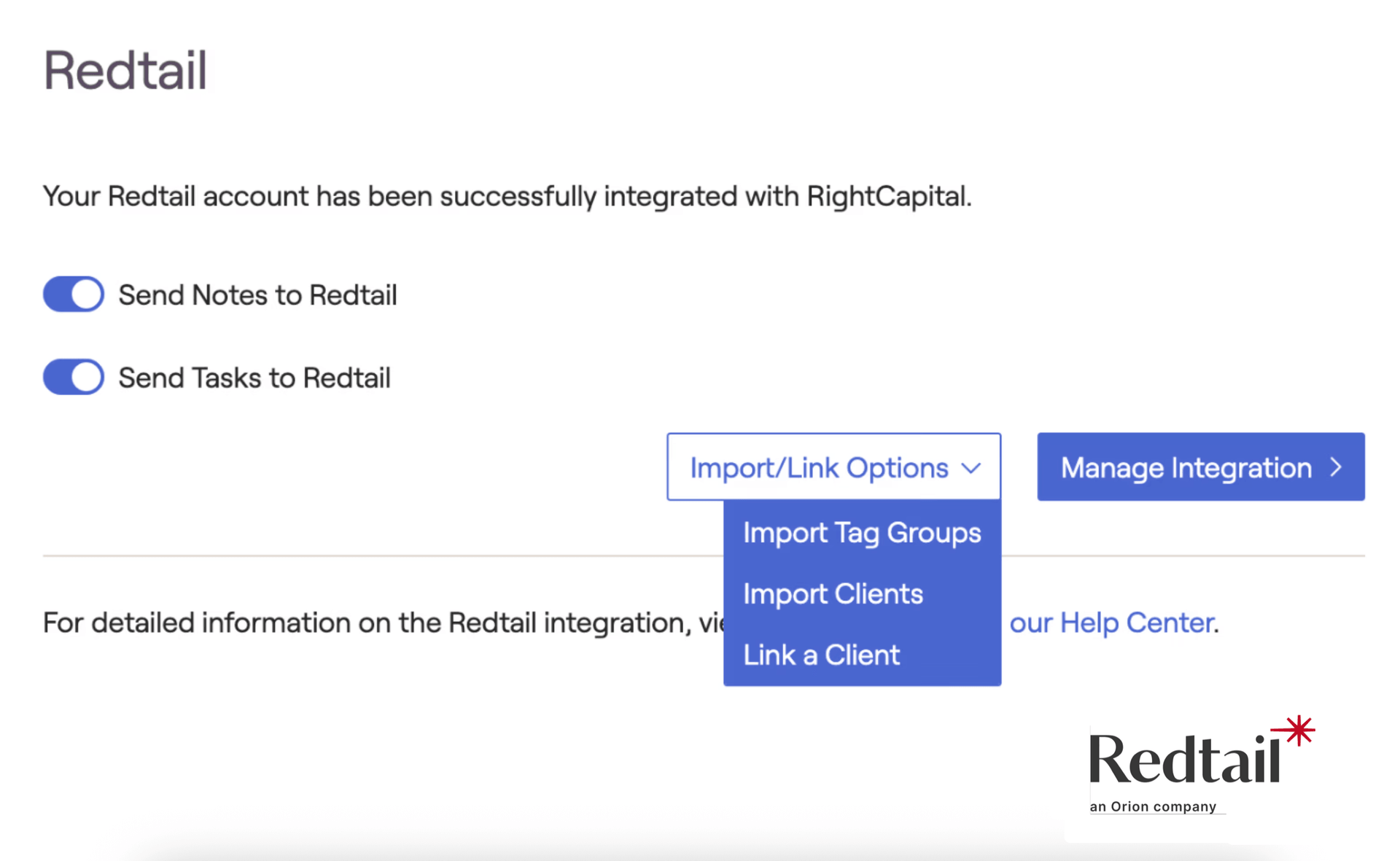The height and width of the screenshot is (861, 1400).
Task: Toggle the Send Notes to Redtail switch
Action: 73,295
